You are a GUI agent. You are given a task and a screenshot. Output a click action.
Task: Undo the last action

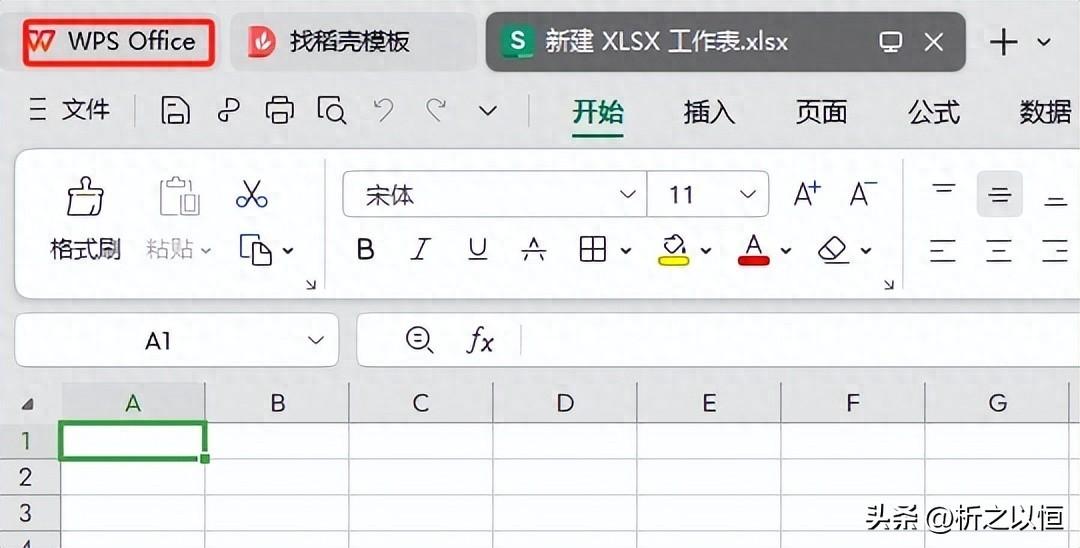pos(384,110)
